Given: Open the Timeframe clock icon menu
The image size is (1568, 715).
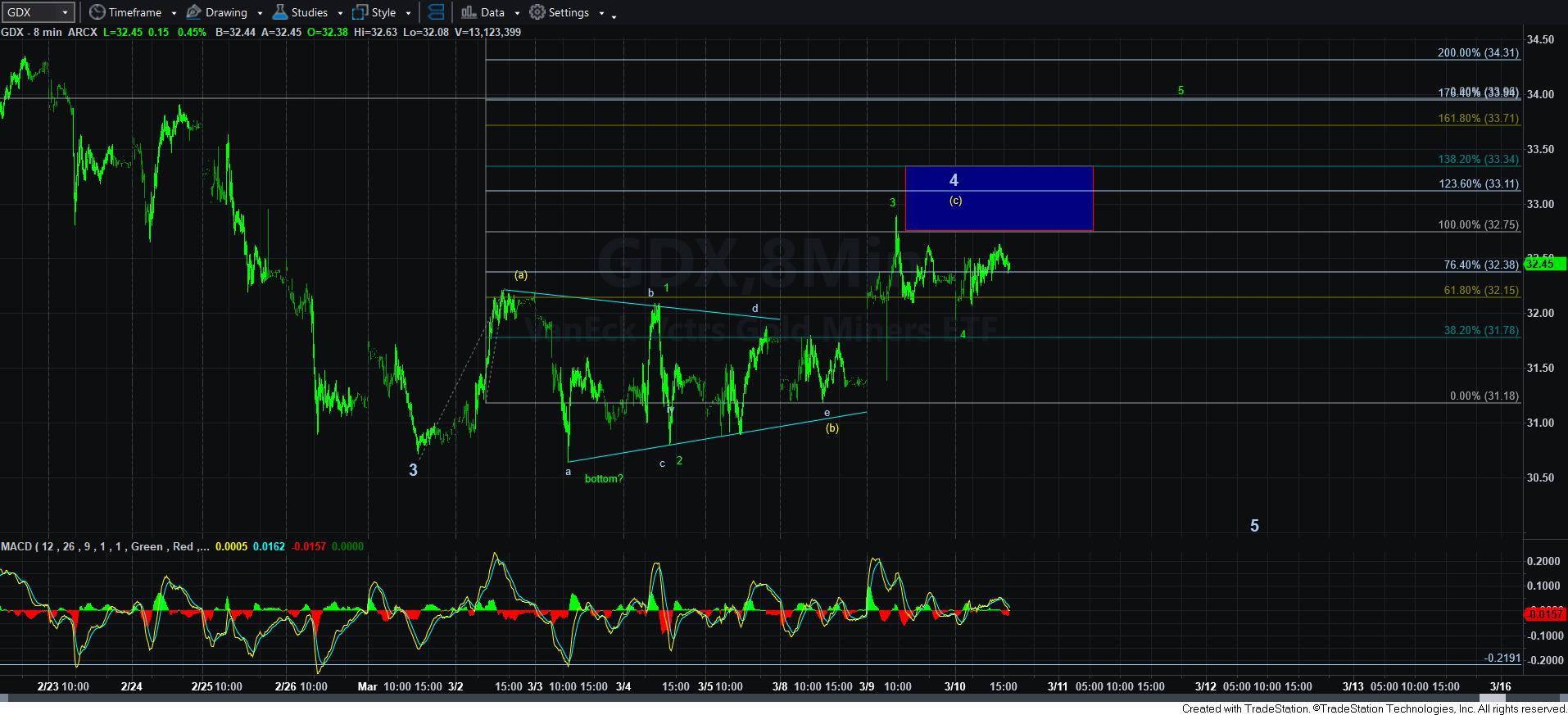Looking at the screenshot, I should pos(97,12).
